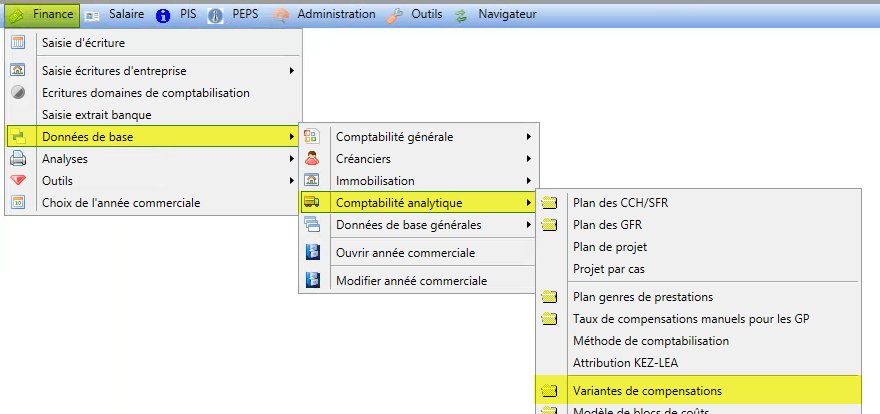Click the folder icon beside Plan genres de prestations

[x=549, y=297]
